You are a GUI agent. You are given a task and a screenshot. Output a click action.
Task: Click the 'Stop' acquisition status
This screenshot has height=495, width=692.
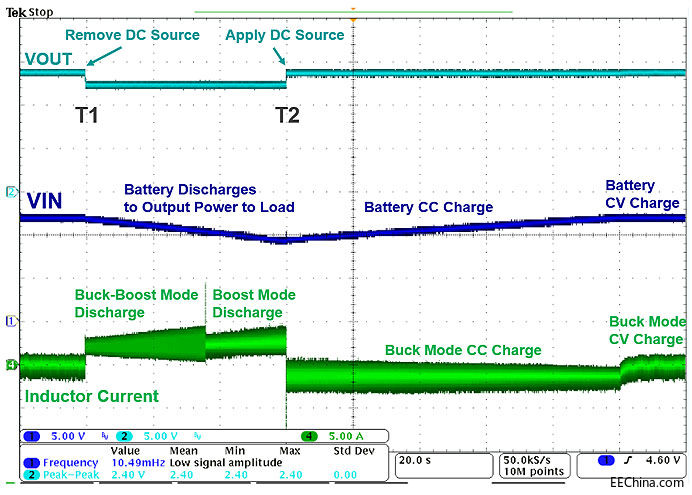(41, 12)
